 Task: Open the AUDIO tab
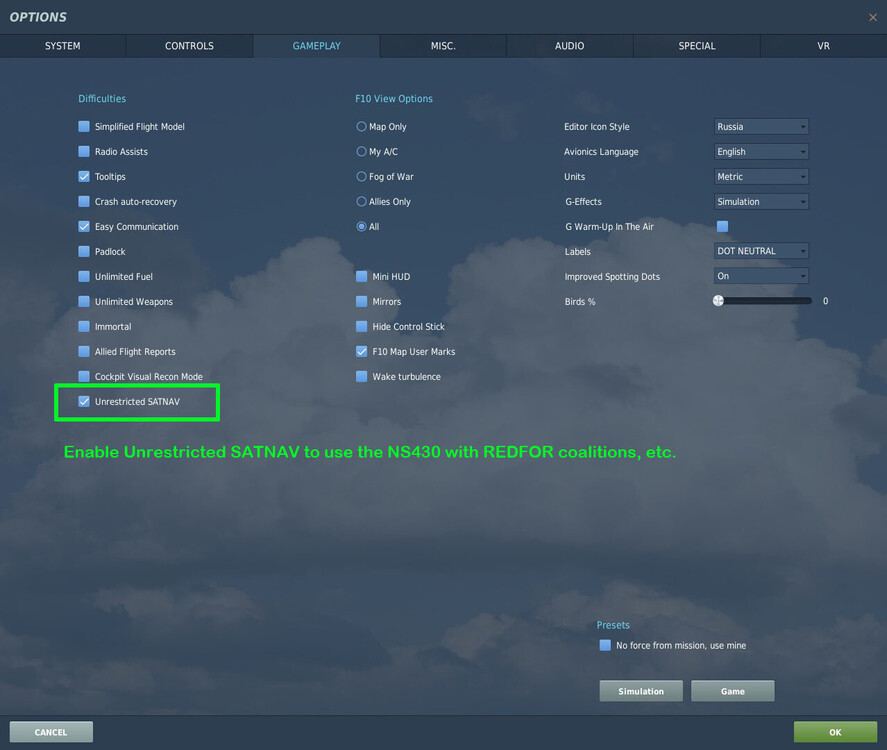tap(570, 46)
